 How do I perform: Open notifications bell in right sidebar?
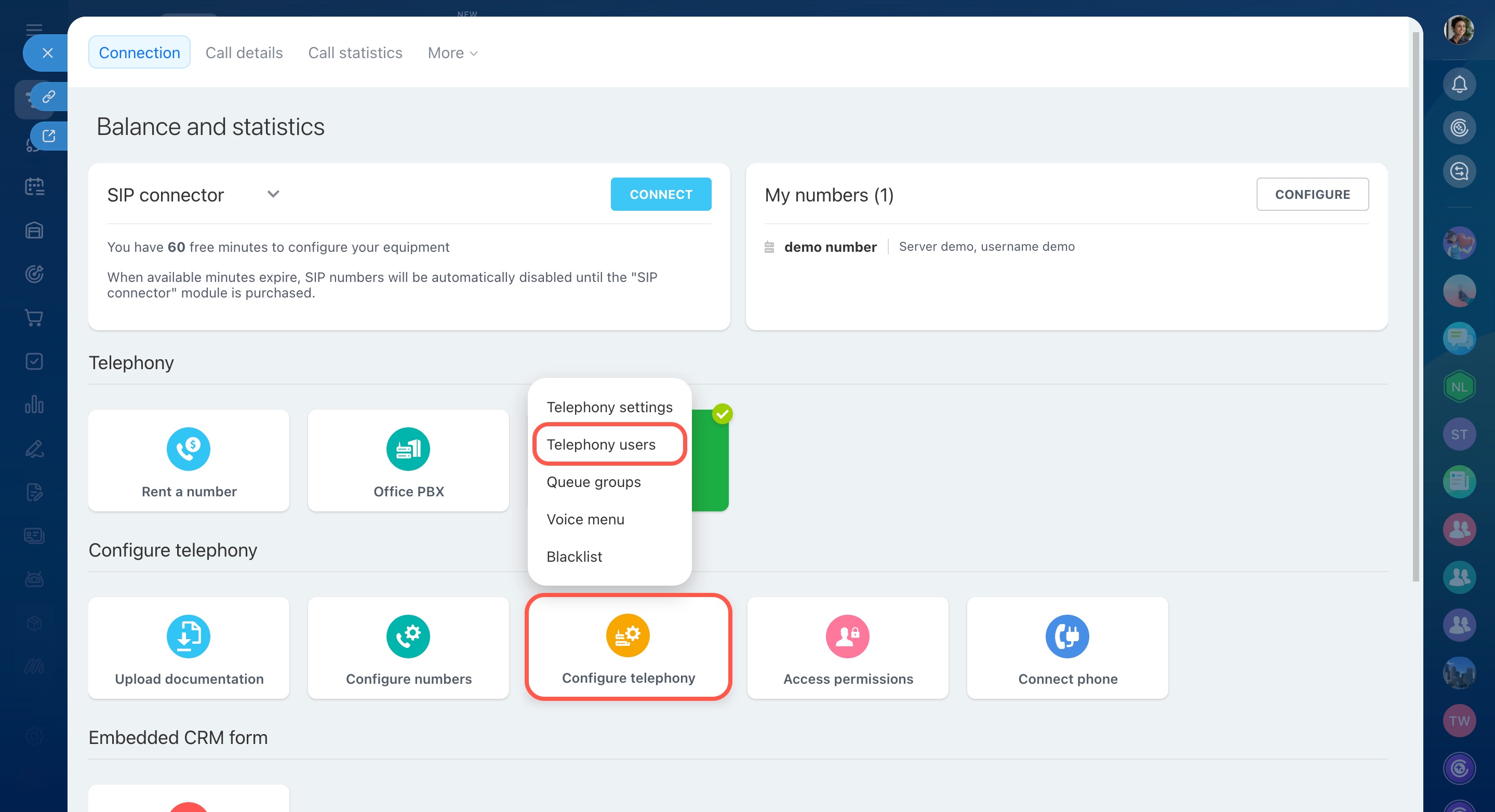(x=1459, y=85)
